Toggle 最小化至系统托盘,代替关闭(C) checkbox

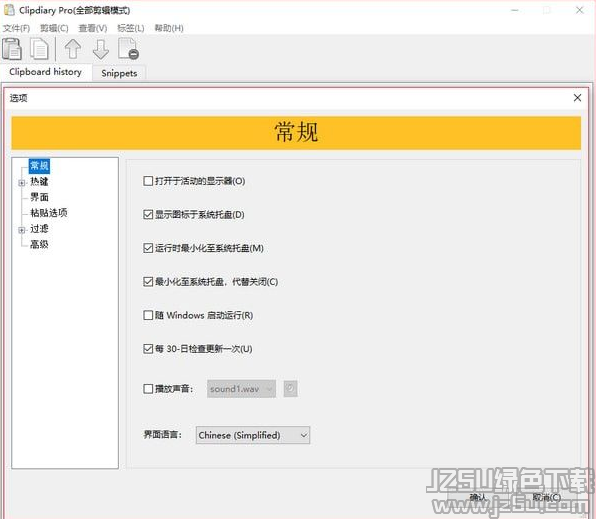(148, 282)
